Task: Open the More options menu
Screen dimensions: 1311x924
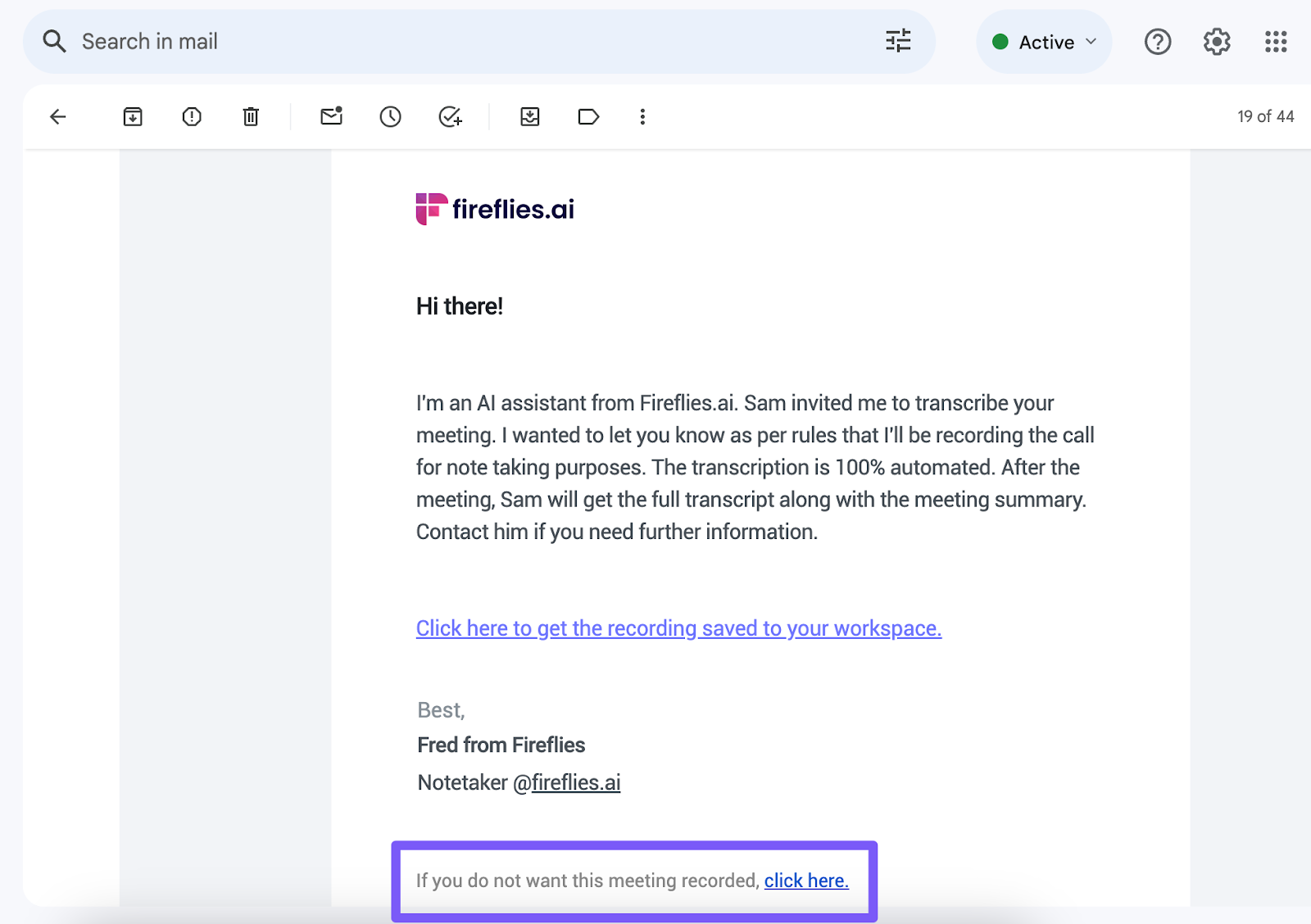Action: tap(642, 117)
